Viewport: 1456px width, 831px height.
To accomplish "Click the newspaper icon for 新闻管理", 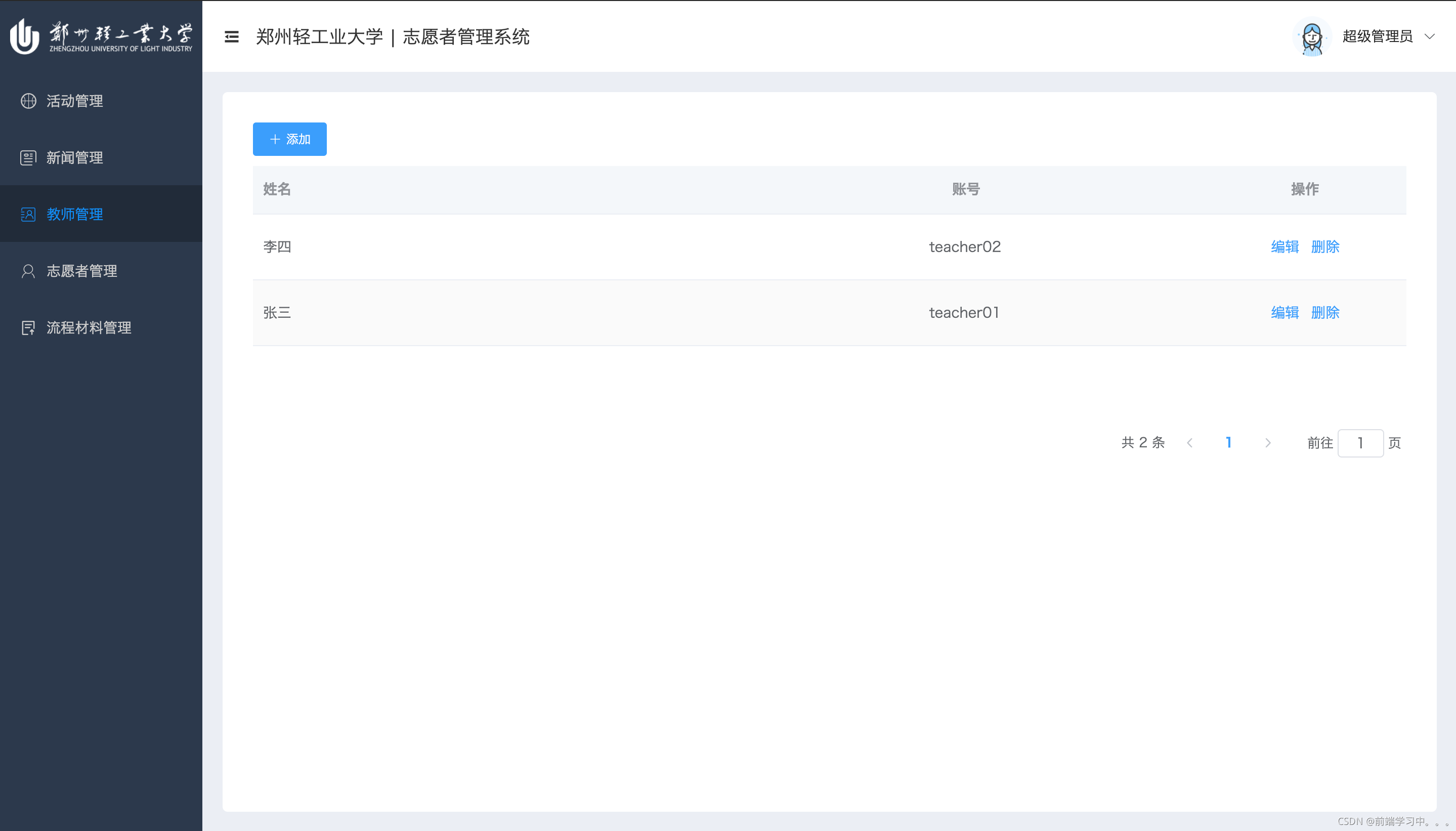I will 28,157.
